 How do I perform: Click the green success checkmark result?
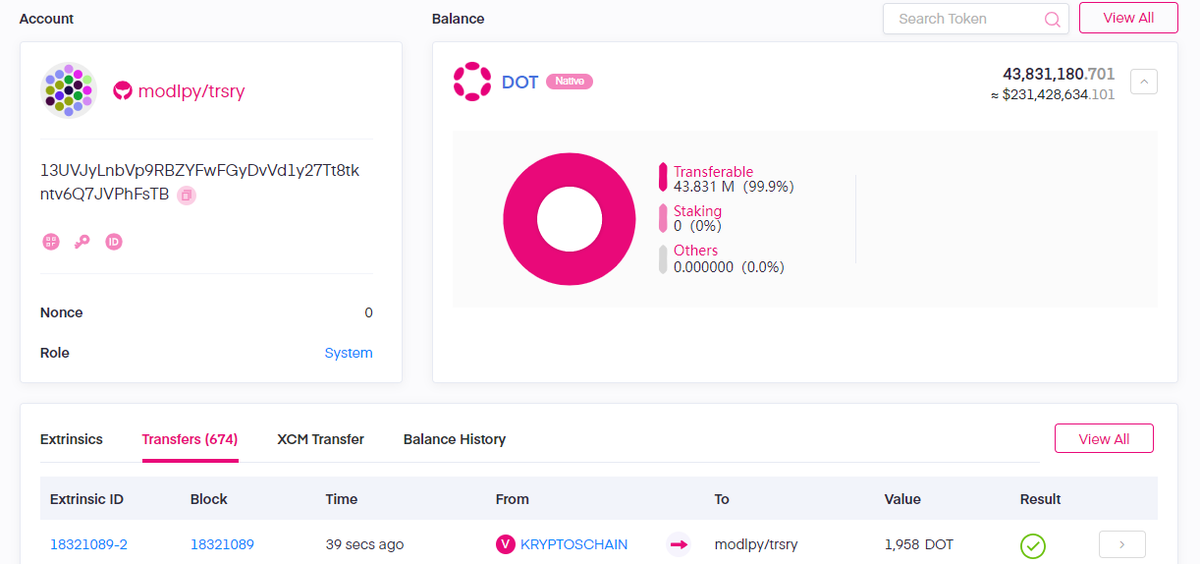(1033, 546)
